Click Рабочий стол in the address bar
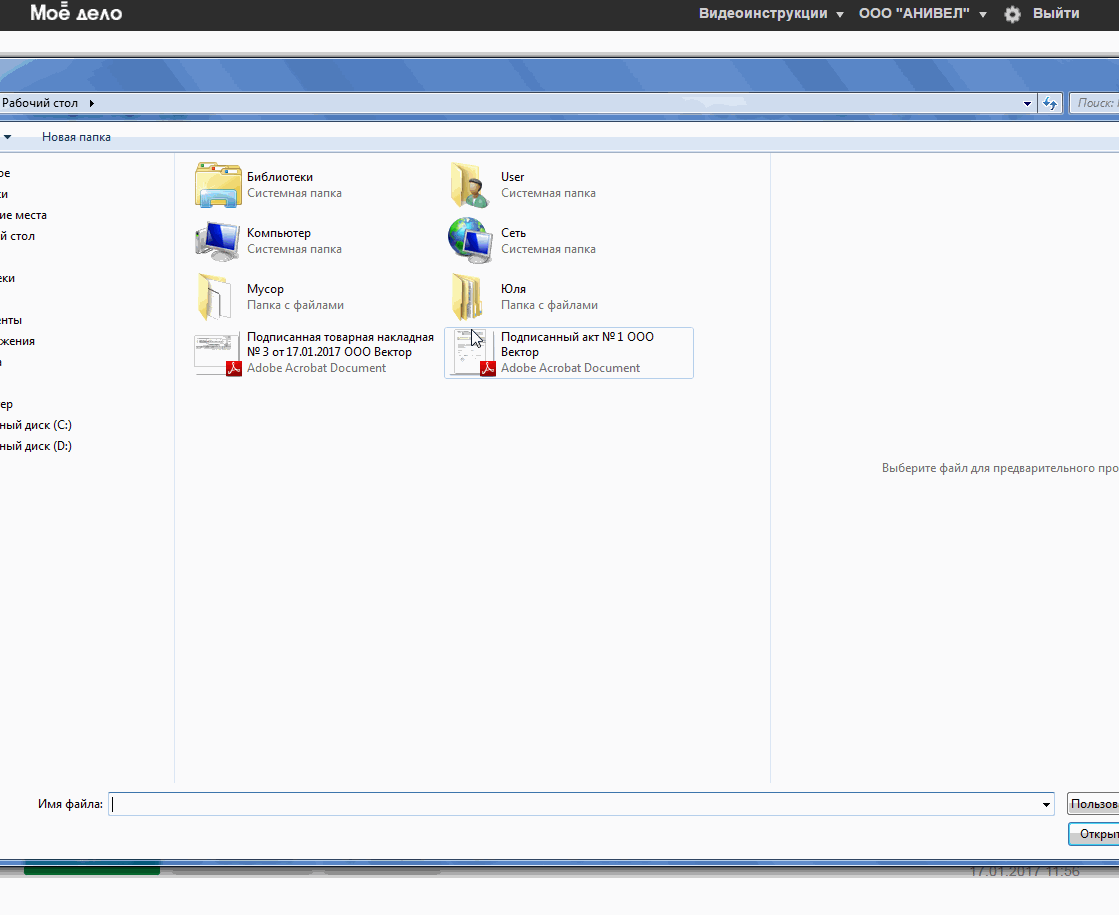1119x915 pixels. click(40, 103)
